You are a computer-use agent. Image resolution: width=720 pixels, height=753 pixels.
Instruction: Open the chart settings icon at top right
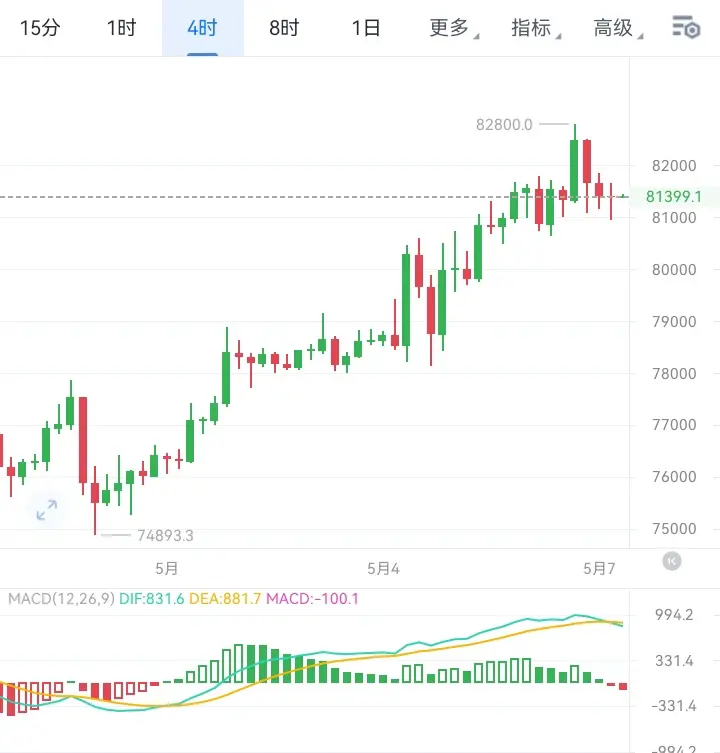click(x=686, y=27)
